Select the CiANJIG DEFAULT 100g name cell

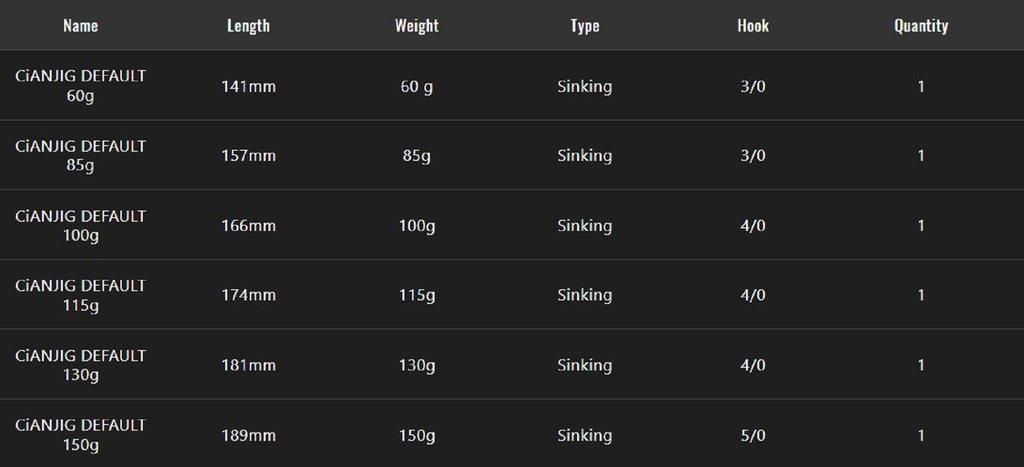pyautogui.click(x=80, y=226)
